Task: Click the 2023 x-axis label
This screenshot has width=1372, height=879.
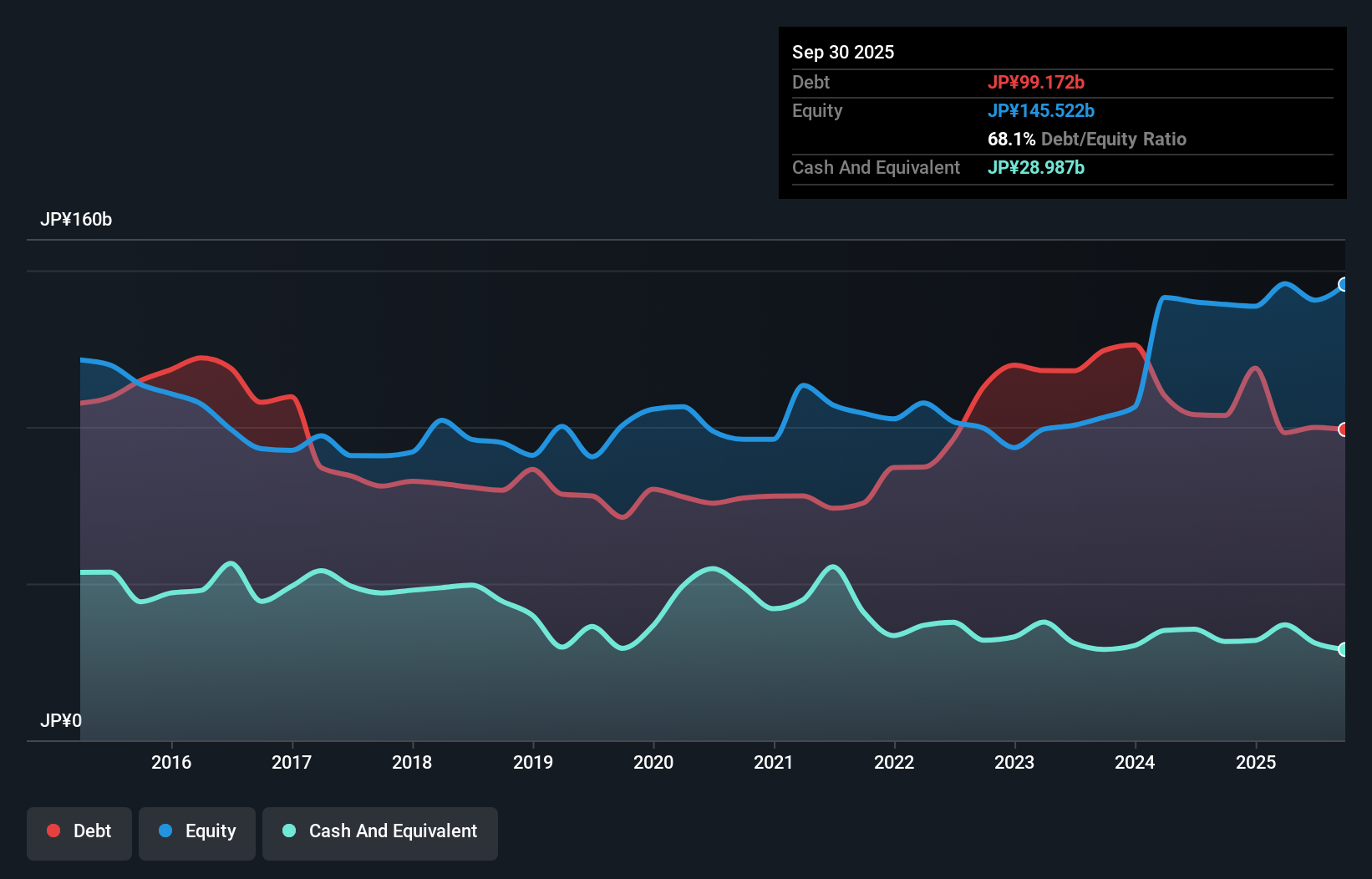Action: (1014, 762)
